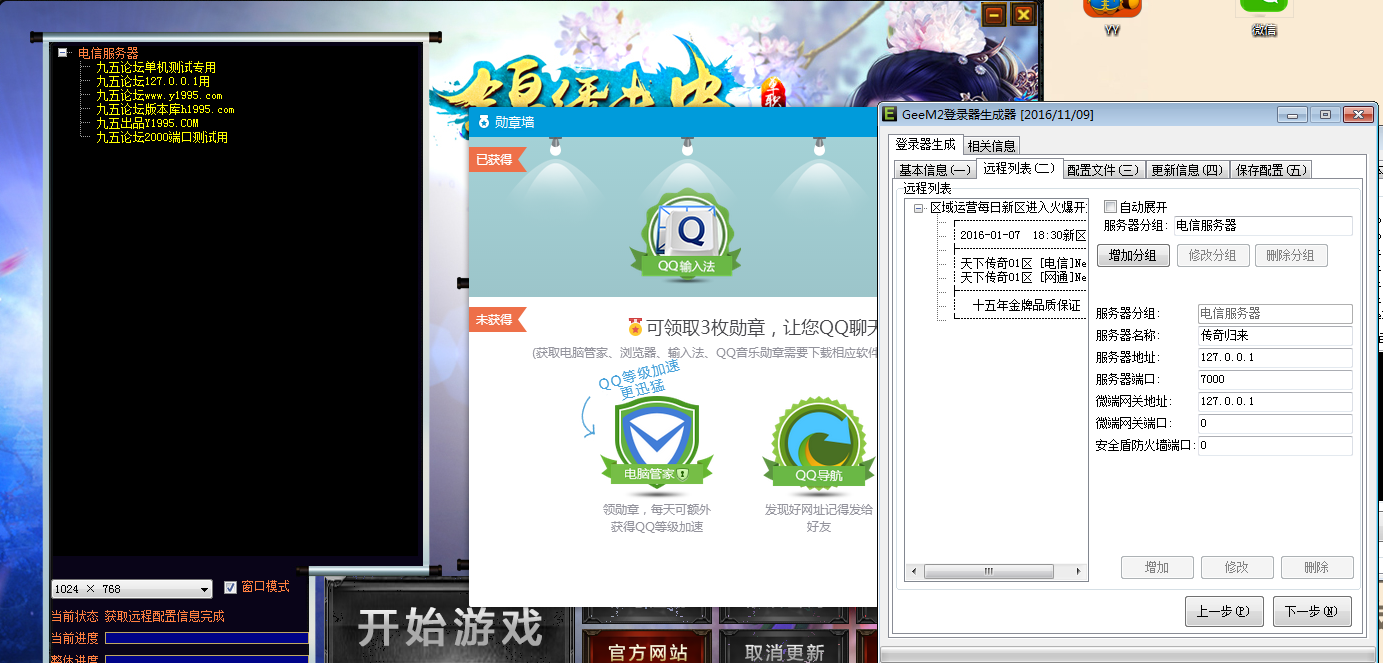Minimize the game launcher with its gold button
This screenshot has height=663, width=1383.
(x=994, y=14)
